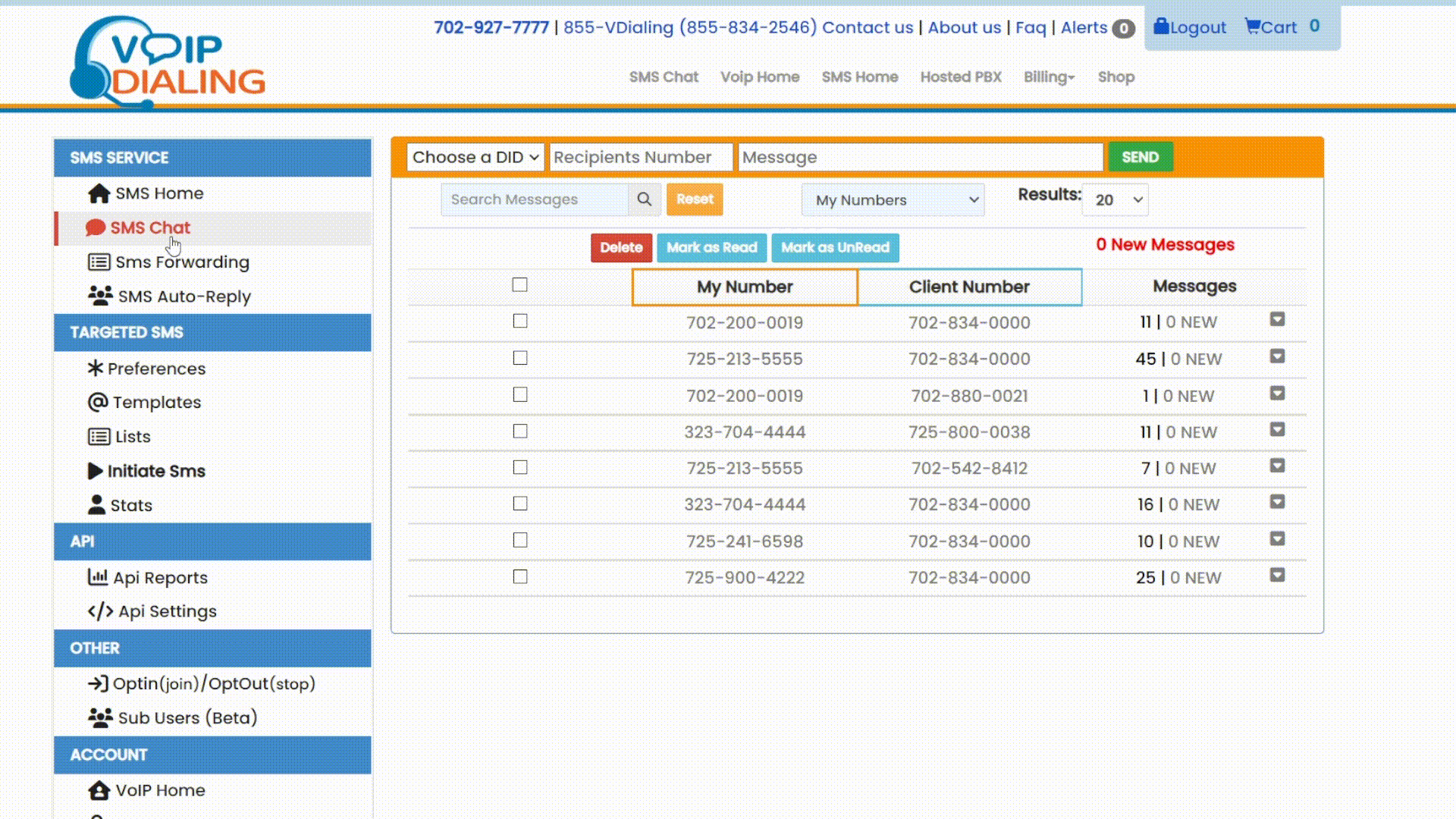Expand the arrow for the 725-241-6598 row
Viewport: 1456px width, 819px height.
[1277, 538]
